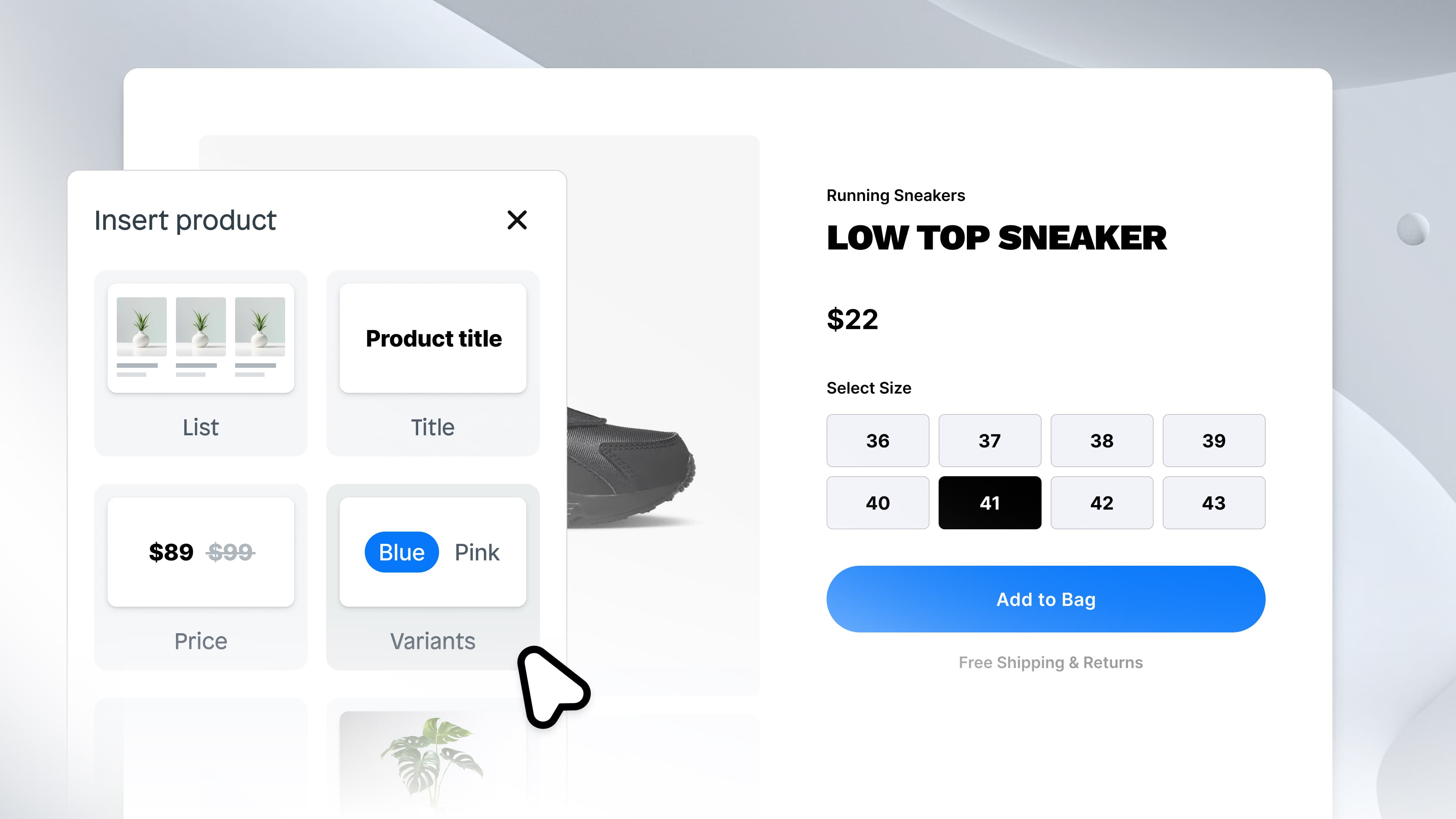Close the Insert product dialog
Screen dimensions: 1456x819
(517, 220)
